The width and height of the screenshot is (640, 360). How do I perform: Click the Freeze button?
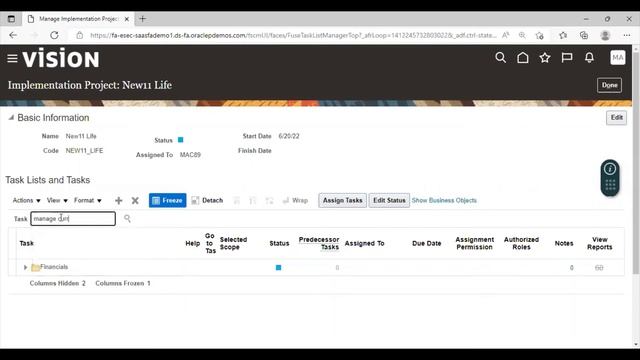(167, 200)
